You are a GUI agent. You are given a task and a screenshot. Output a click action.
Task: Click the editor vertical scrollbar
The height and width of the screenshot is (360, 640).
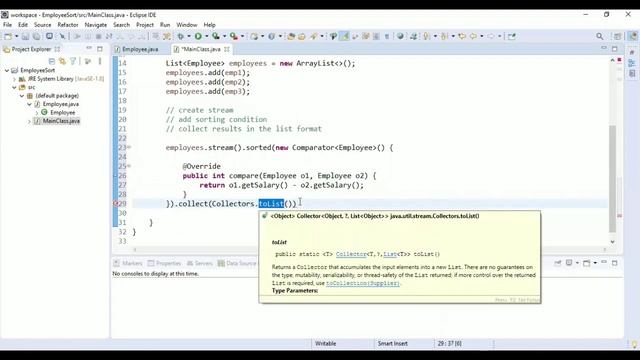pyautogui.click(x=612, y=179)
